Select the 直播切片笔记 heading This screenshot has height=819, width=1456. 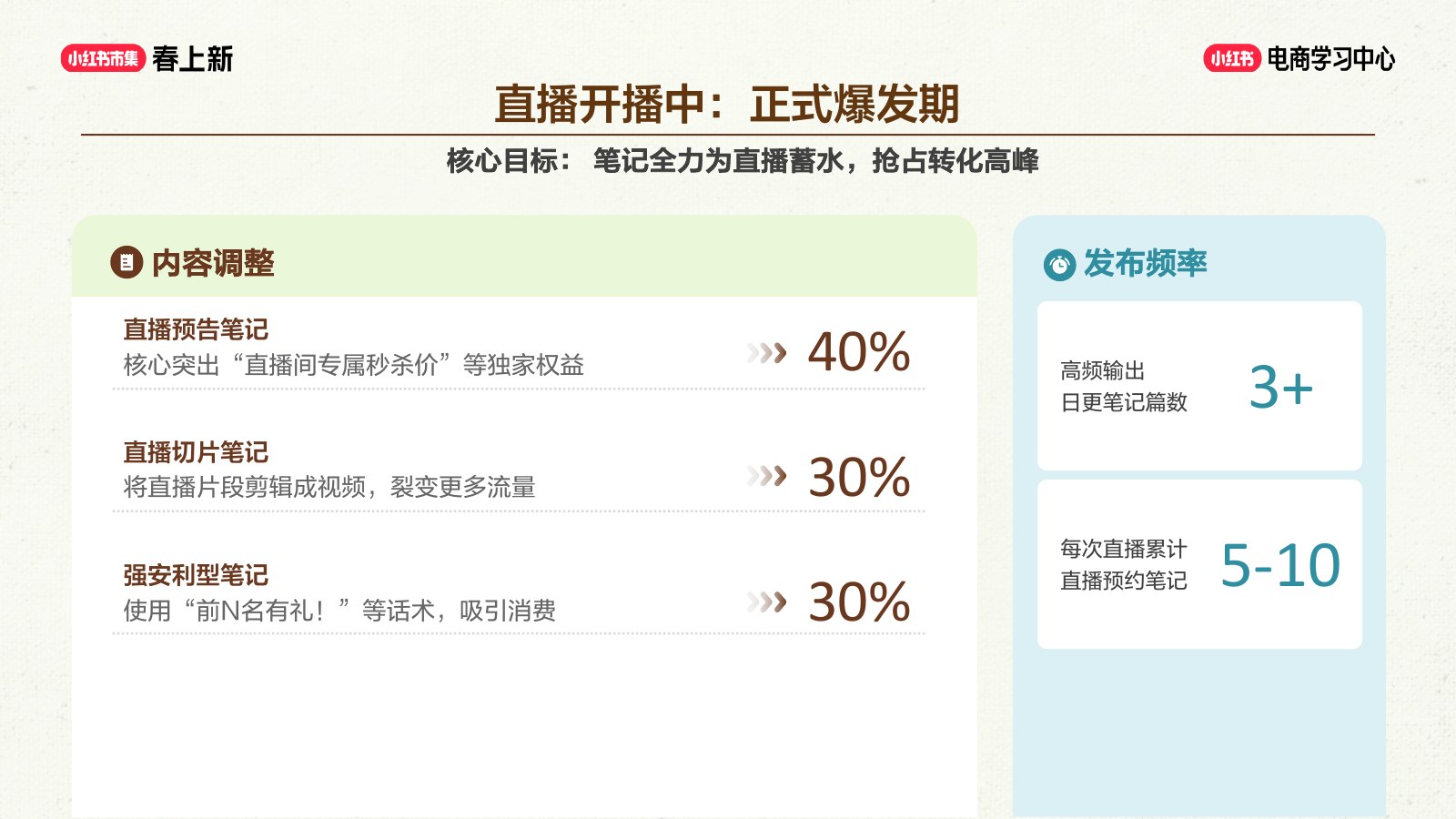point(196,452)
